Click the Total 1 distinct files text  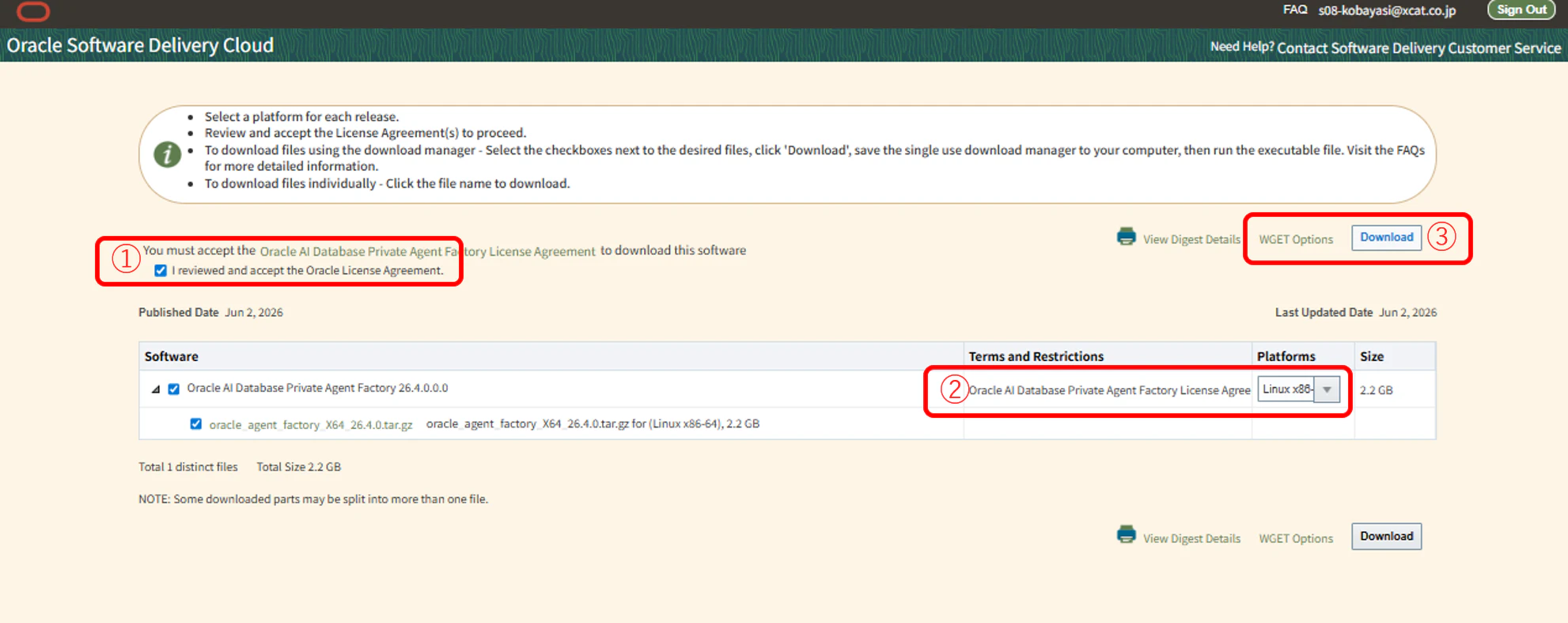[188, 467]
